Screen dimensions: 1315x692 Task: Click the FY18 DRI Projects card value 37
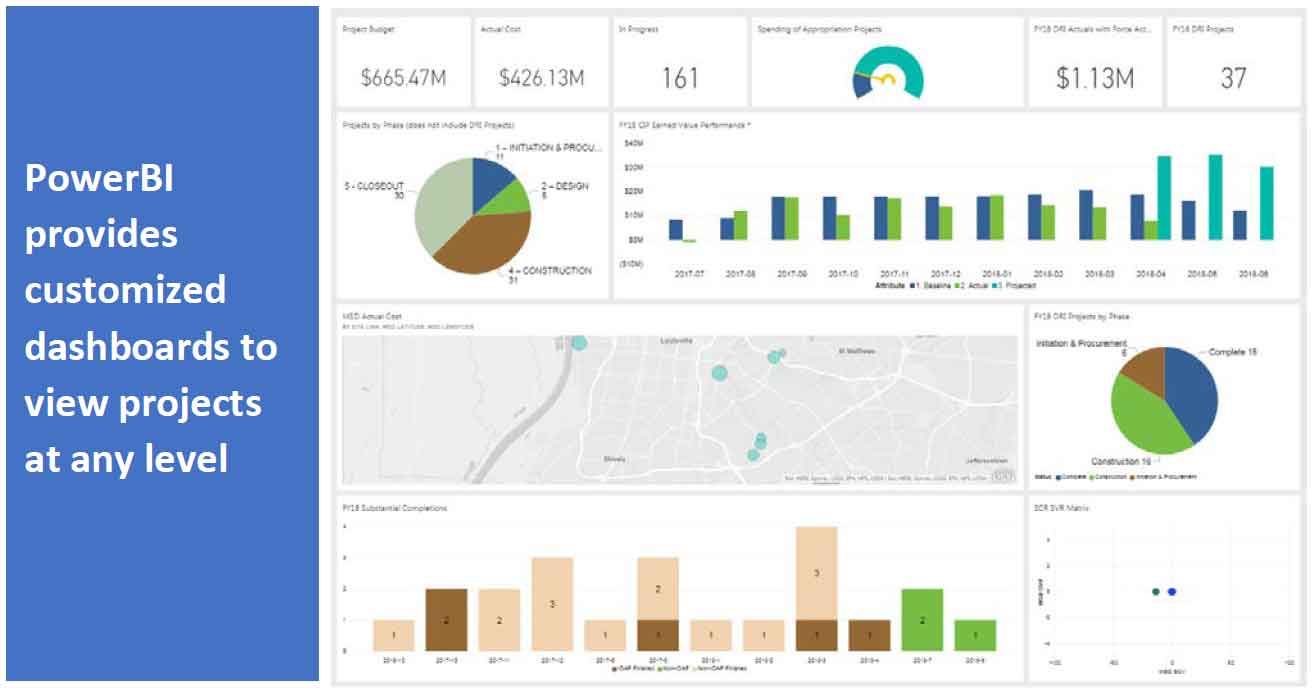coord(1233,78)
